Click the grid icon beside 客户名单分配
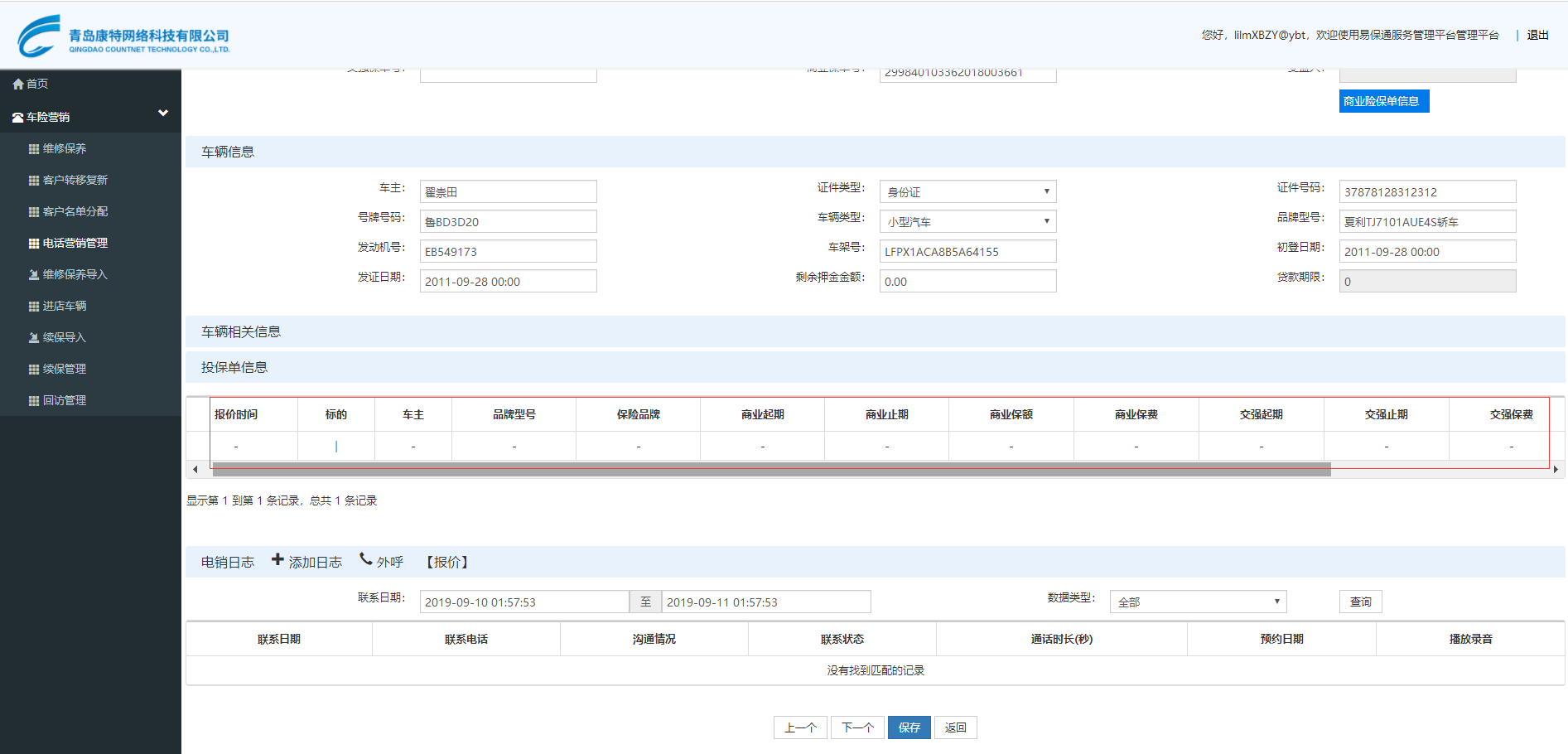The height and width of the screenshot is (754, 1568). [x=34, y=212]
